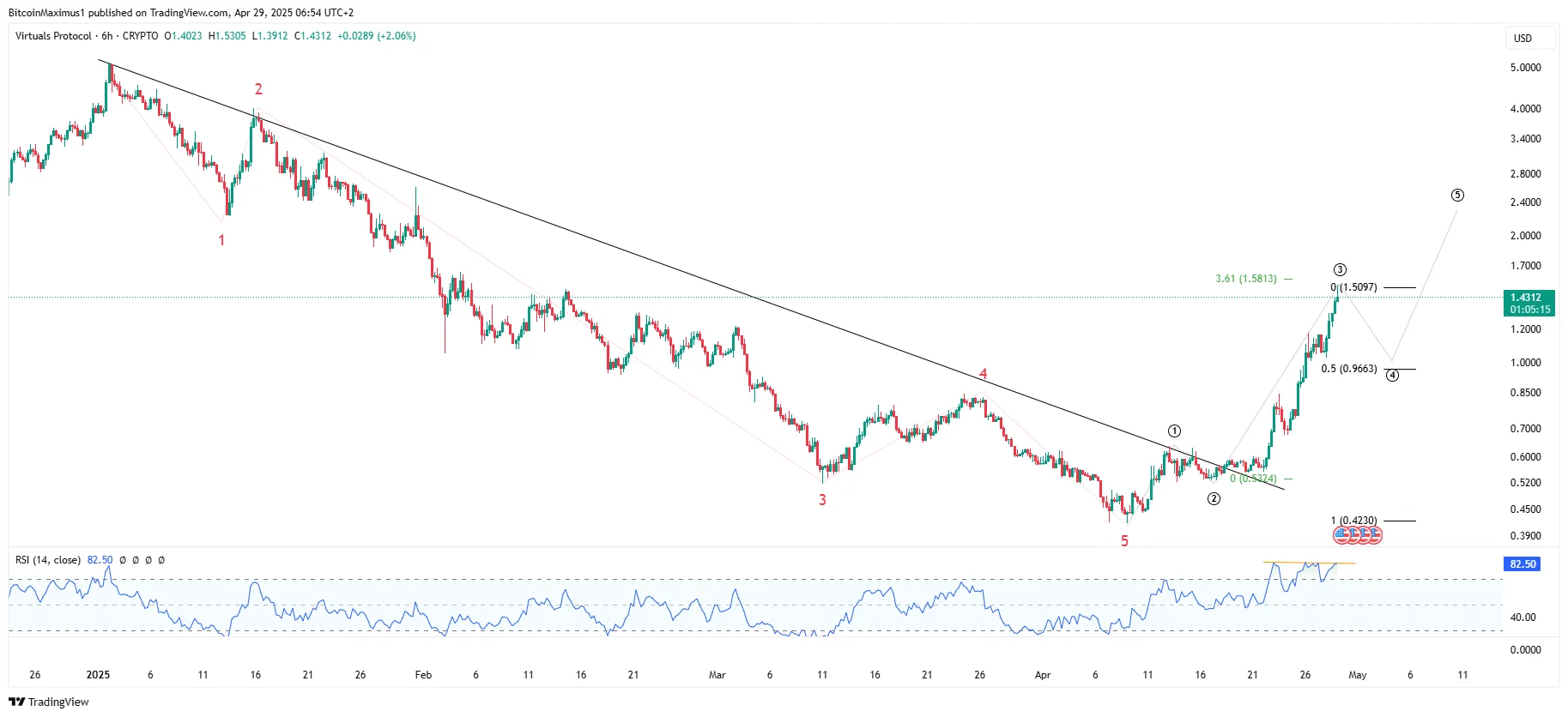Image resolution: width=1568 pixels, height=717 pixels.
Task: Click the Apr label on time axis
Action: click(1043, 675)
